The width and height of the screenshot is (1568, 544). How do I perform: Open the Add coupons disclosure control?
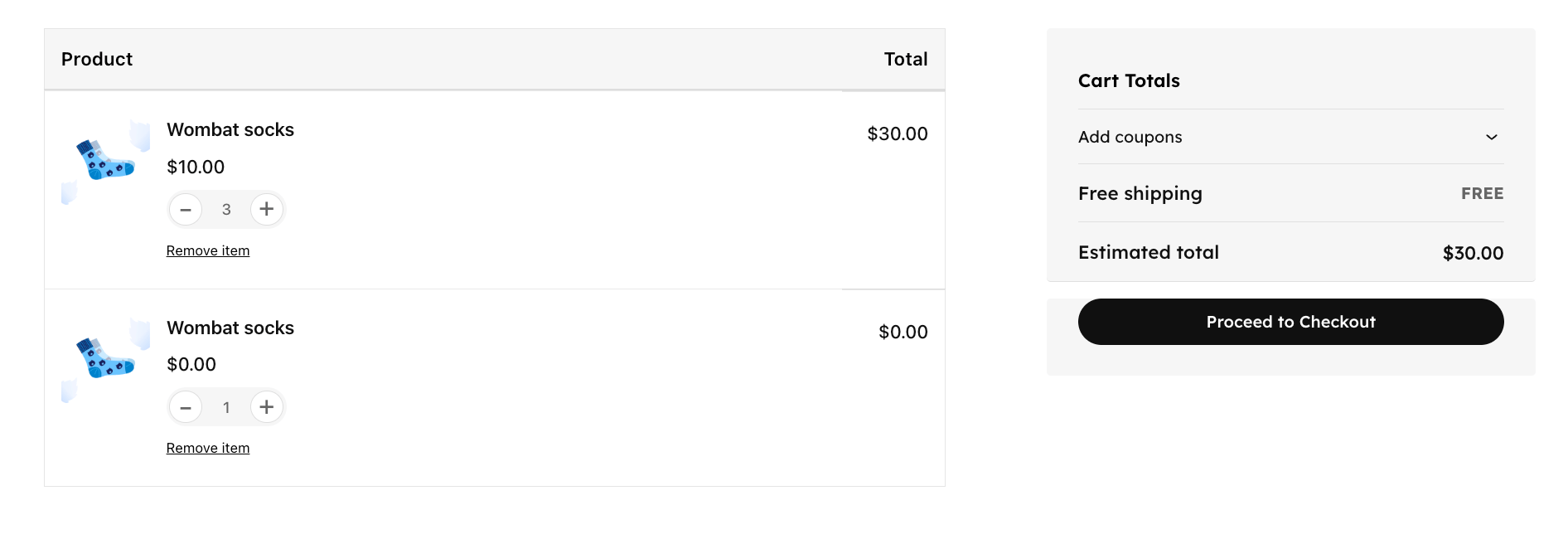tap(1492, 137)
